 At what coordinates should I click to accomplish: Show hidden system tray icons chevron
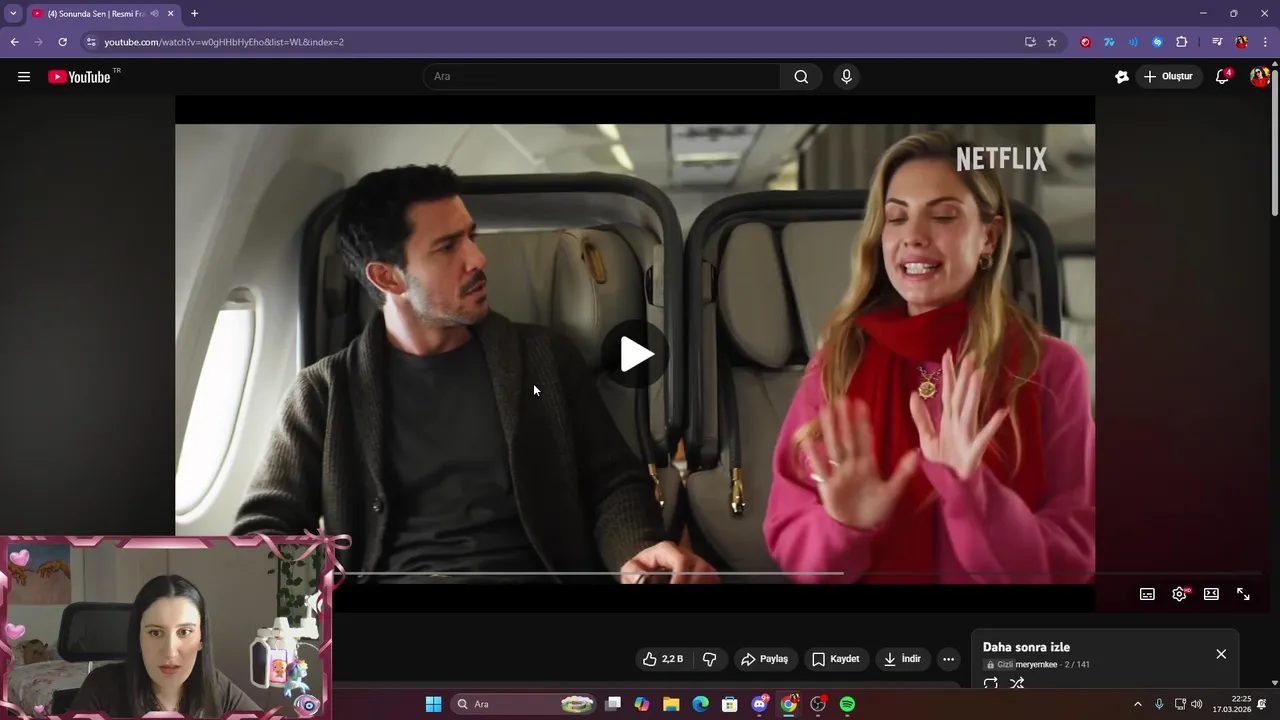coord(1137,704)
